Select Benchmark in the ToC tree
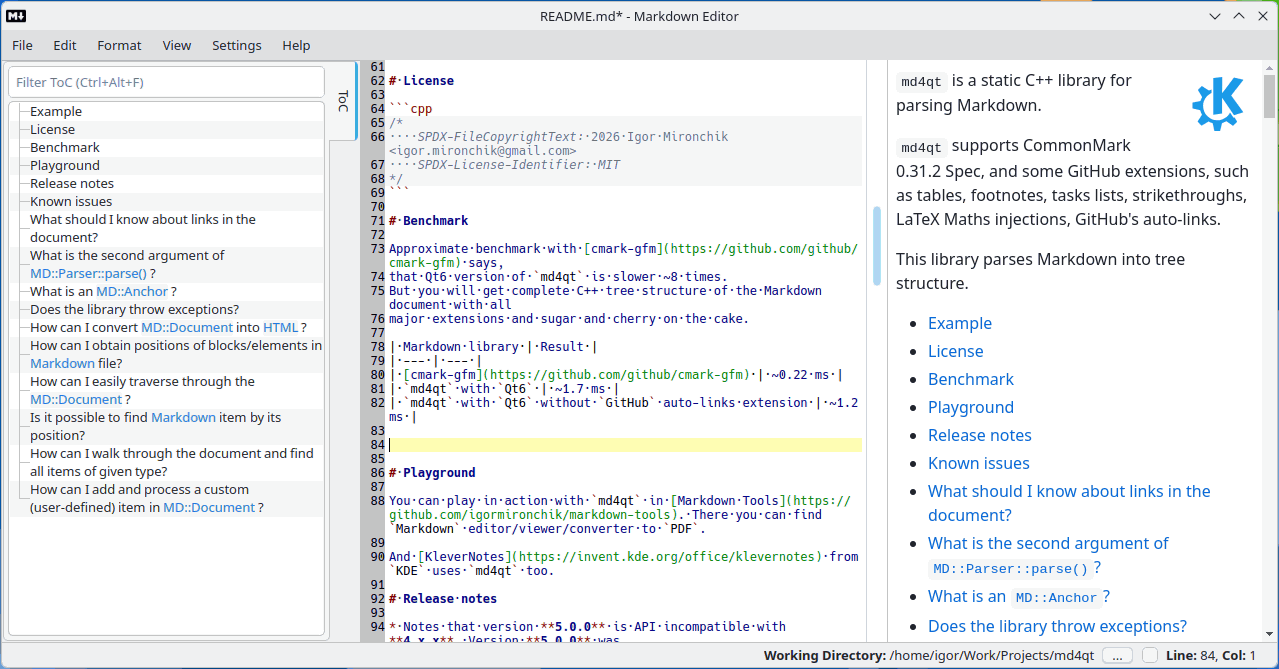 click(x=65, y=147)
